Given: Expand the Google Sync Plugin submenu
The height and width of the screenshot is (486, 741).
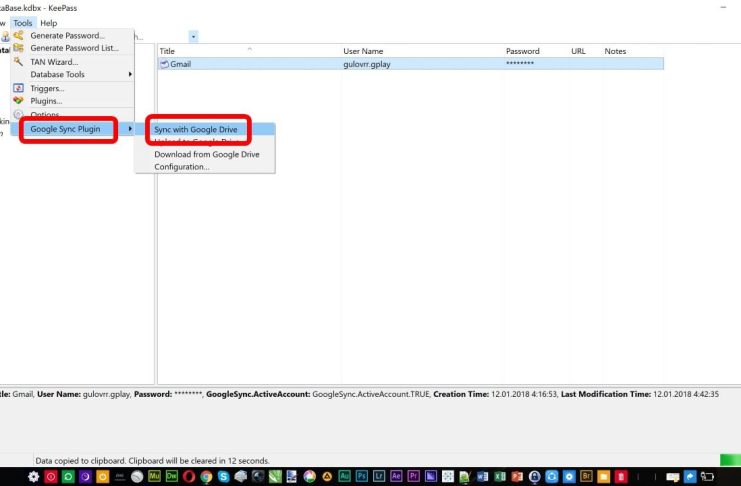Looking at the screenshot, I should (72, 129).
